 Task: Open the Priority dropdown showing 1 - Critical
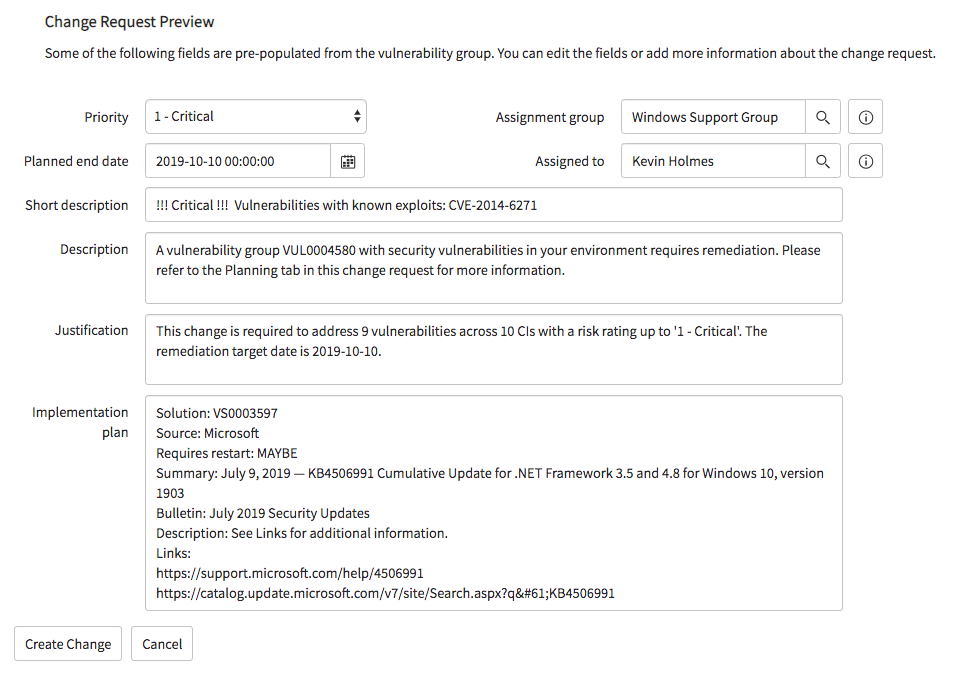256,117
